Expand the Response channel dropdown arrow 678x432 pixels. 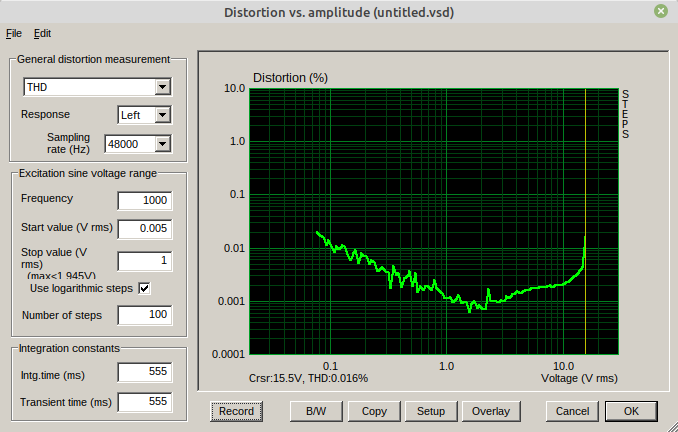(x=163, y=115)
